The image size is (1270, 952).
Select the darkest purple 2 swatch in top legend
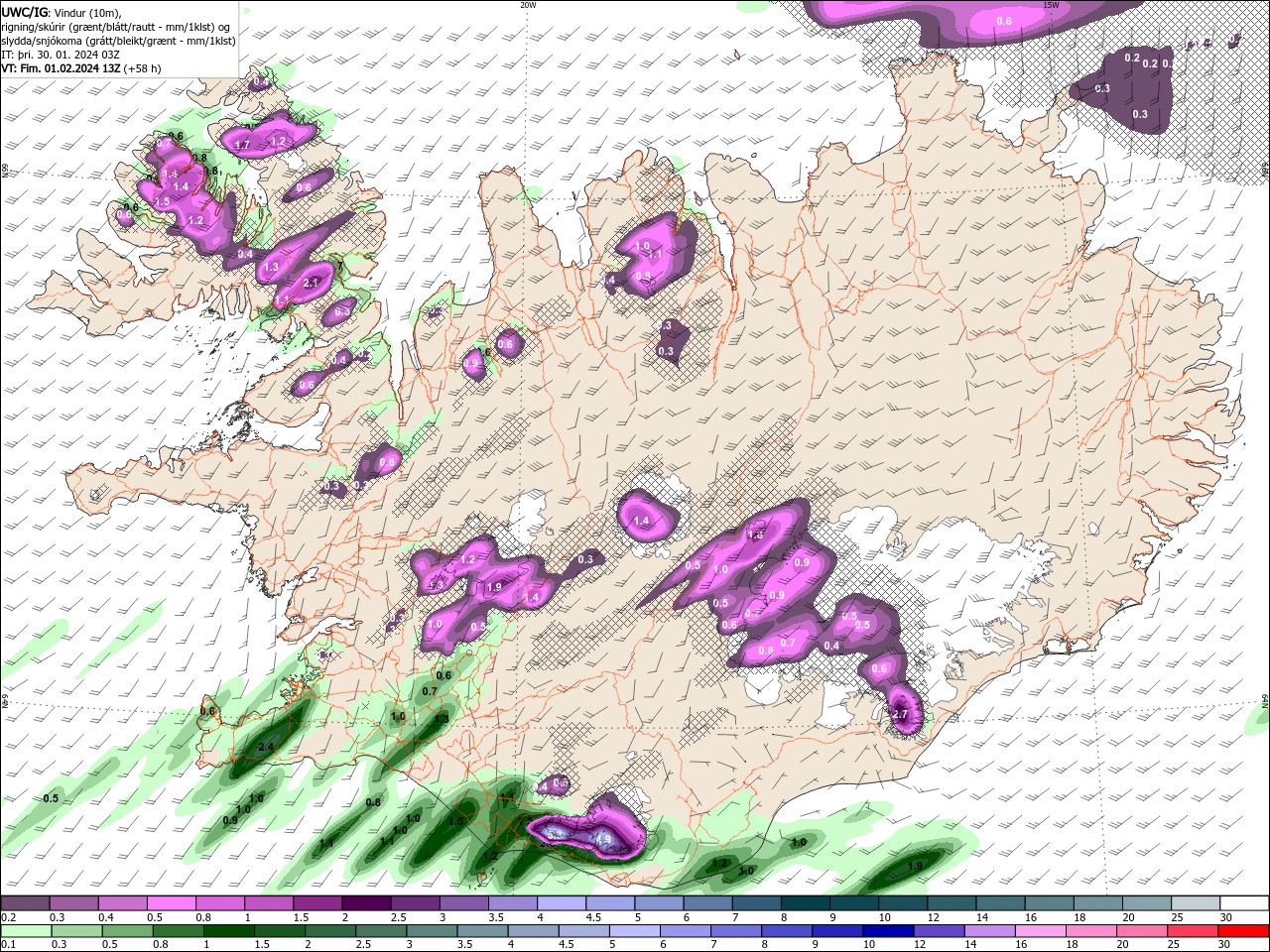[x=366, y=903]
